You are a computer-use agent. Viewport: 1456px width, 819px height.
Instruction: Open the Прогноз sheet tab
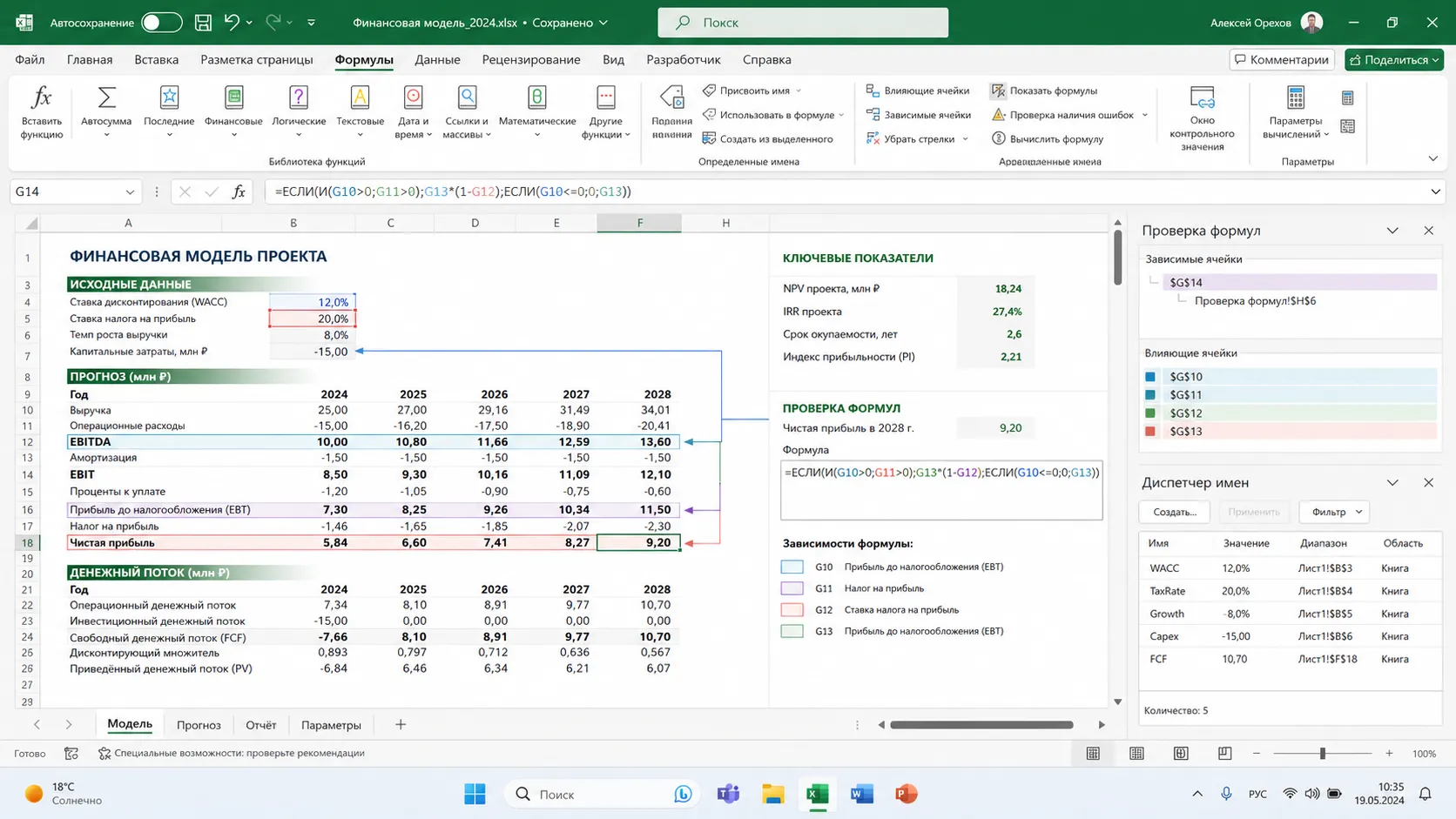[x=199, y=725]
